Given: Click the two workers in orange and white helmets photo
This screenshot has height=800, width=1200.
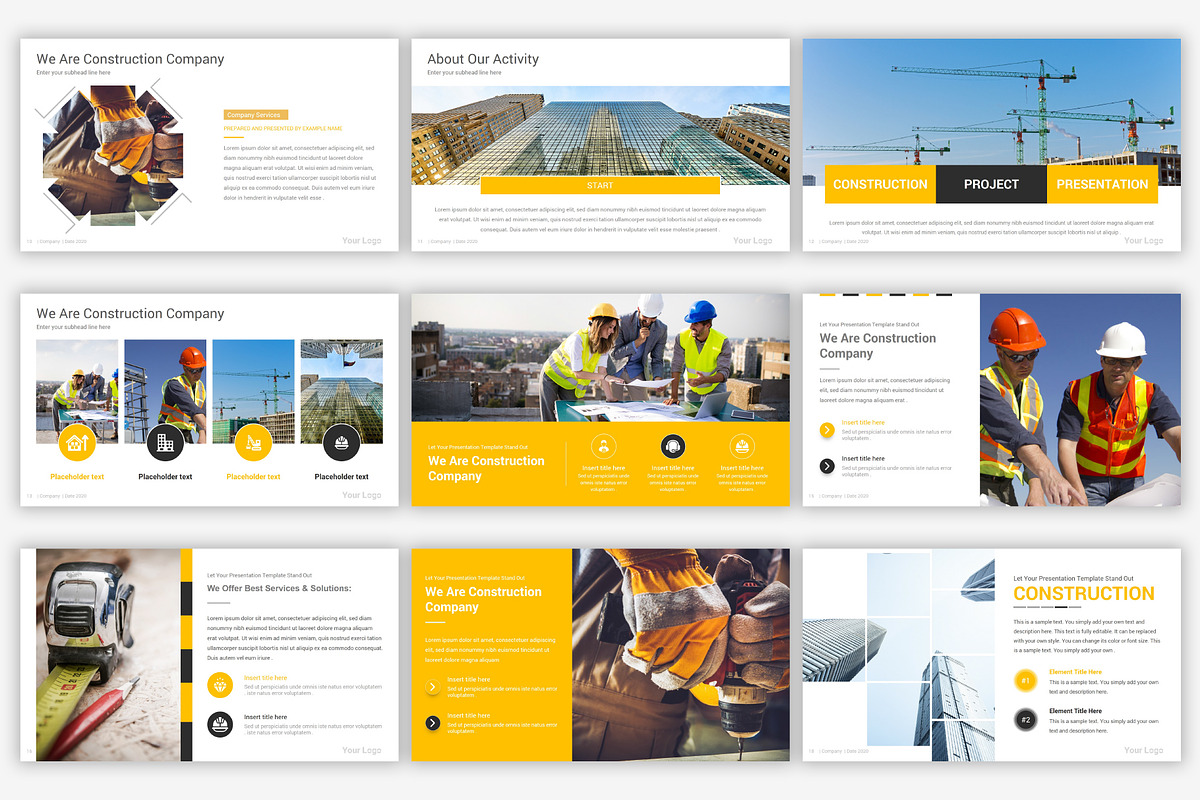Looking at the screenshot, I should 1080,400.
